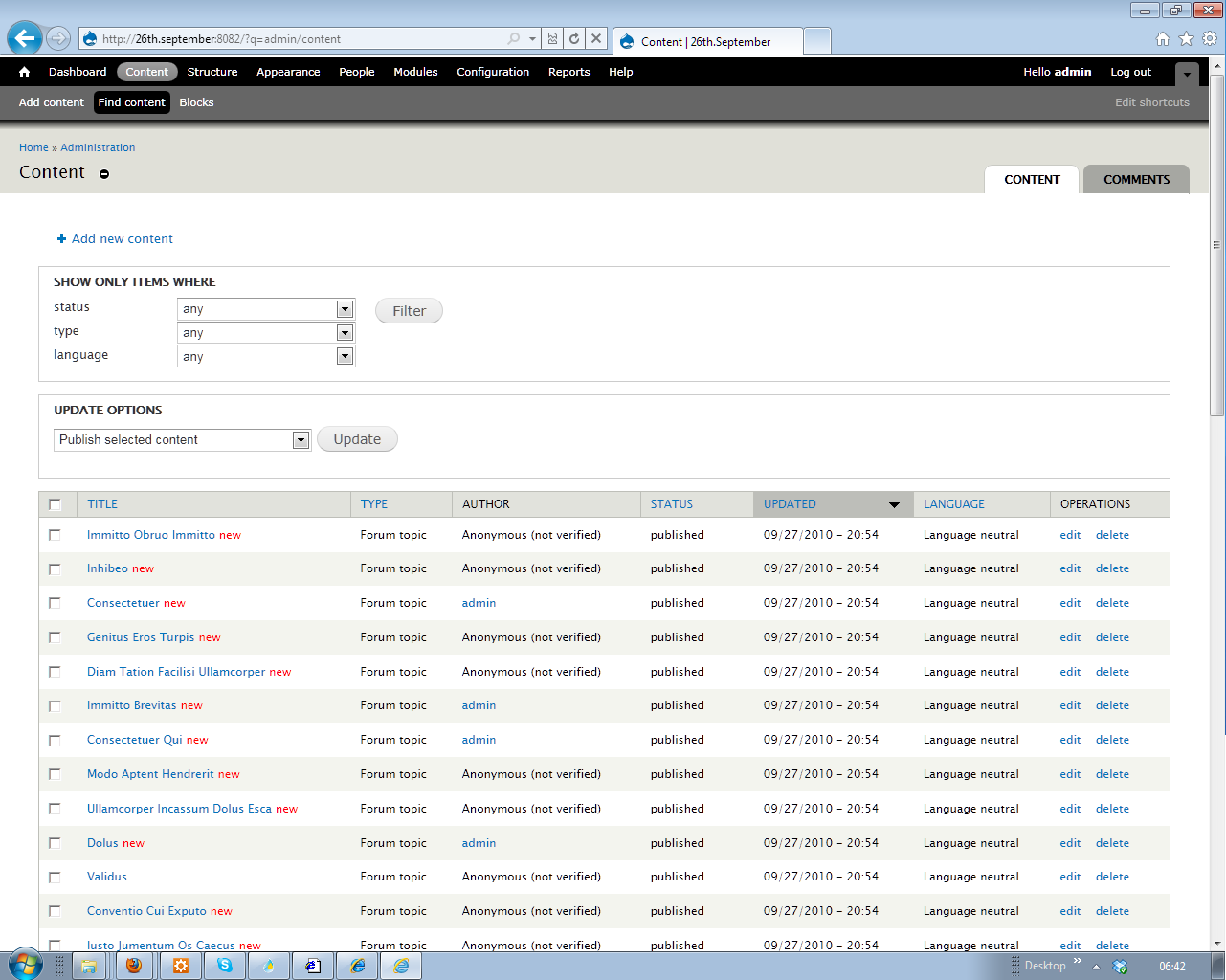1226x980 pixels.
Task: Tick the select-all checkbox in table header
Action: pos(55,504)
